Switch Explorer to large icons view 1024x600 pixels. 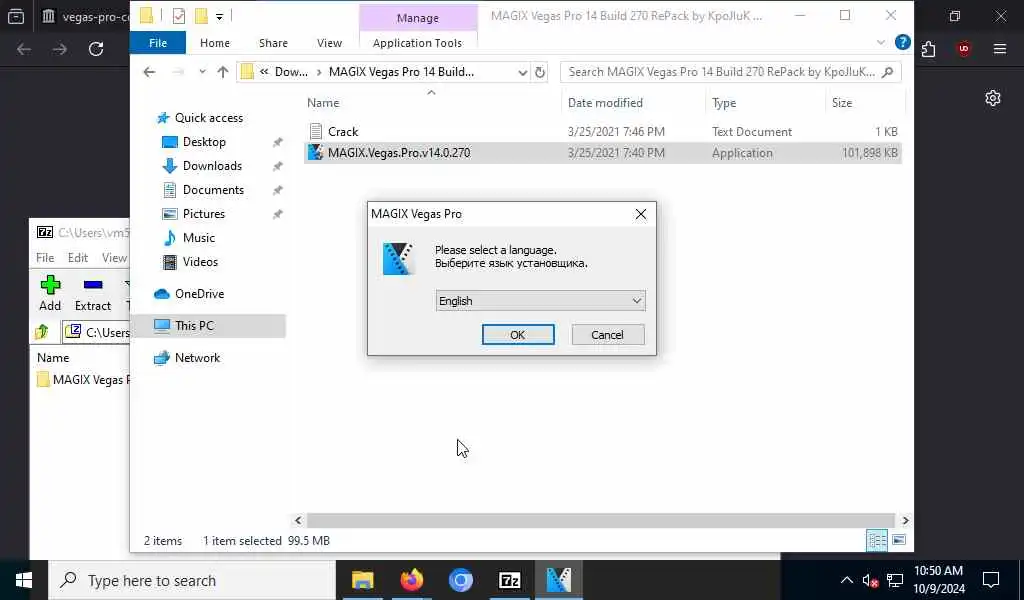coord(899,541)
